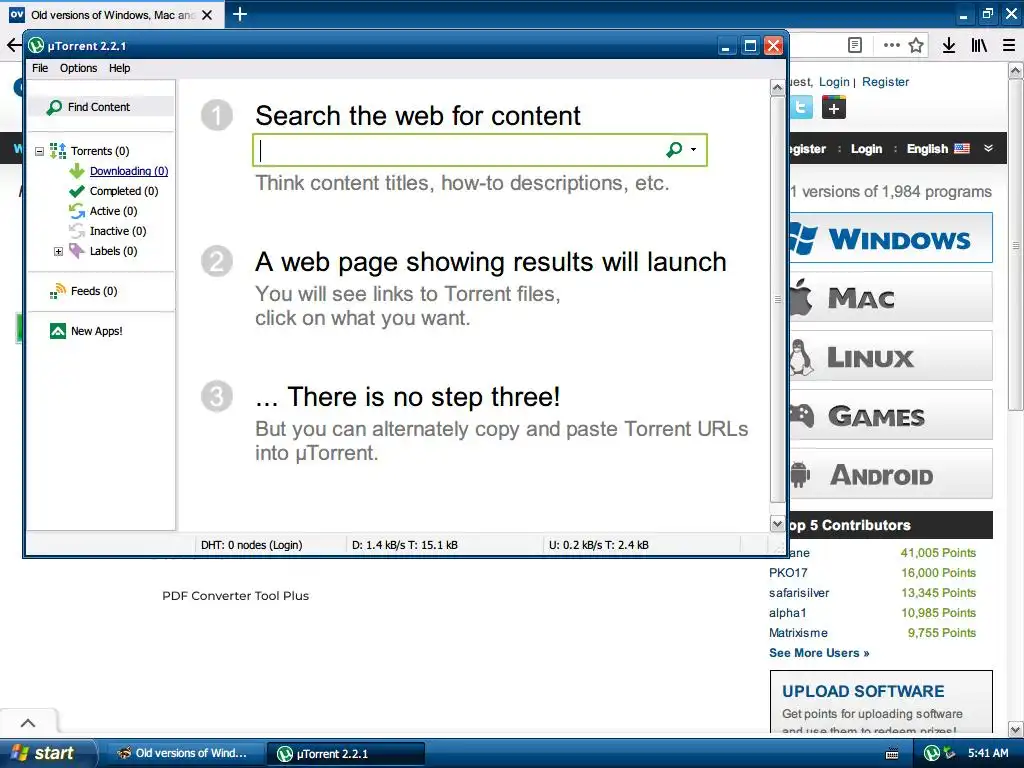Select Find Content in sidebar
Image resolution: width=1024 pixels, height=768 pixels.
point(101,106)
